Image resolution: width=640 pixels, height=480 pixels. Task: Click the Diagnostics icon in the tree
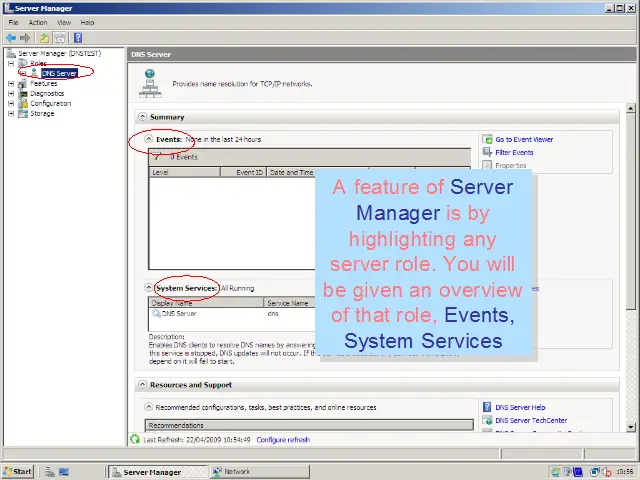click(23, 93)
